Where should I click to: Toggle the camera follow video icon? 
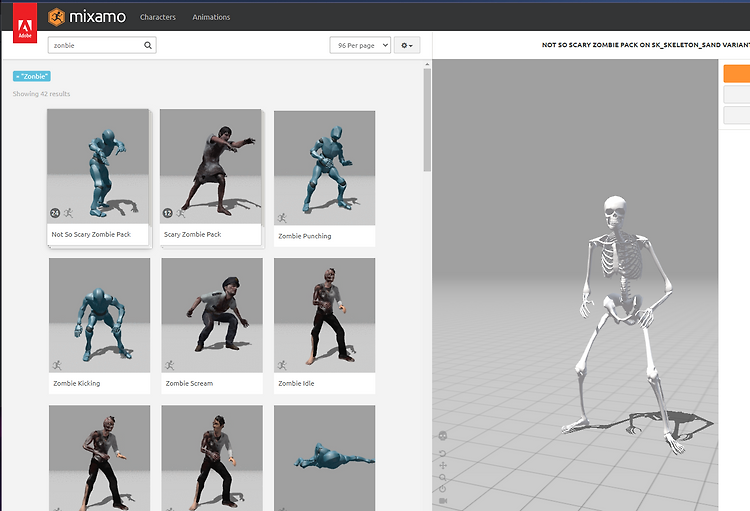click(443, 500)
